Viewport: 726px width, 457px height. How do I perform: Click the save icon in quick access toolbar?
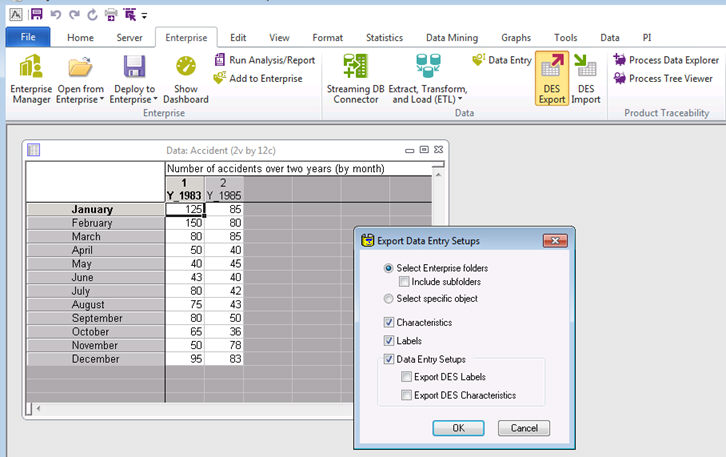click(36, 14)
